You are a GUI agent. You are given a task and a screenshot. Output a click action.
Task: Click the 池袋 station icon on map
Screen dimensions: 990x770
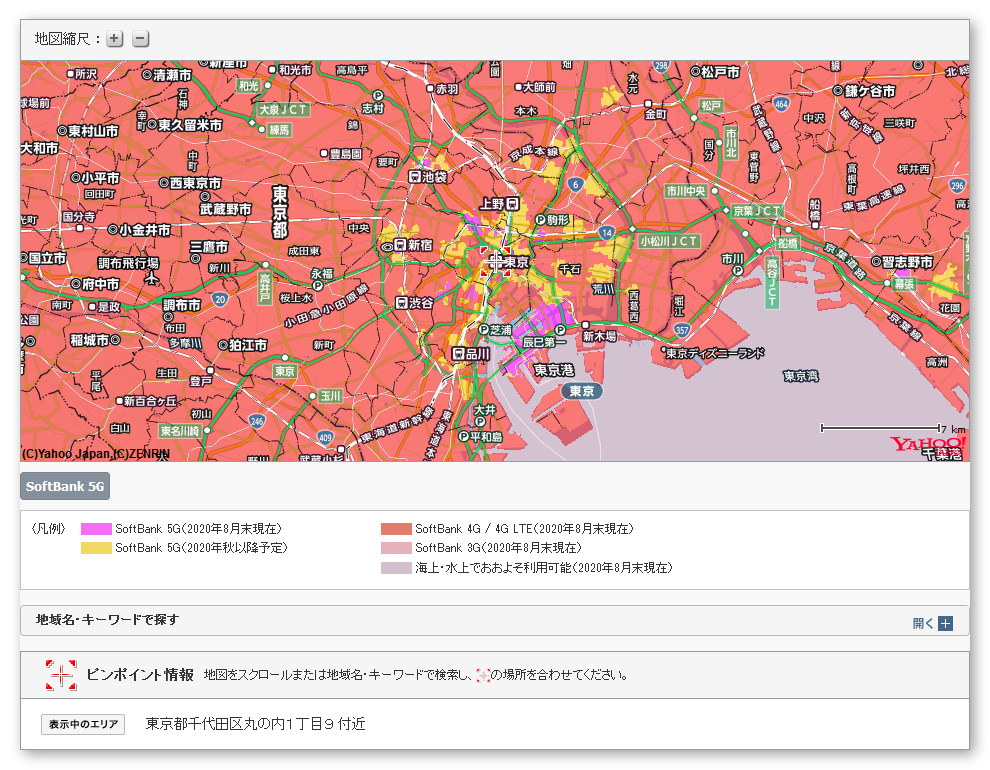coord(415,177)
